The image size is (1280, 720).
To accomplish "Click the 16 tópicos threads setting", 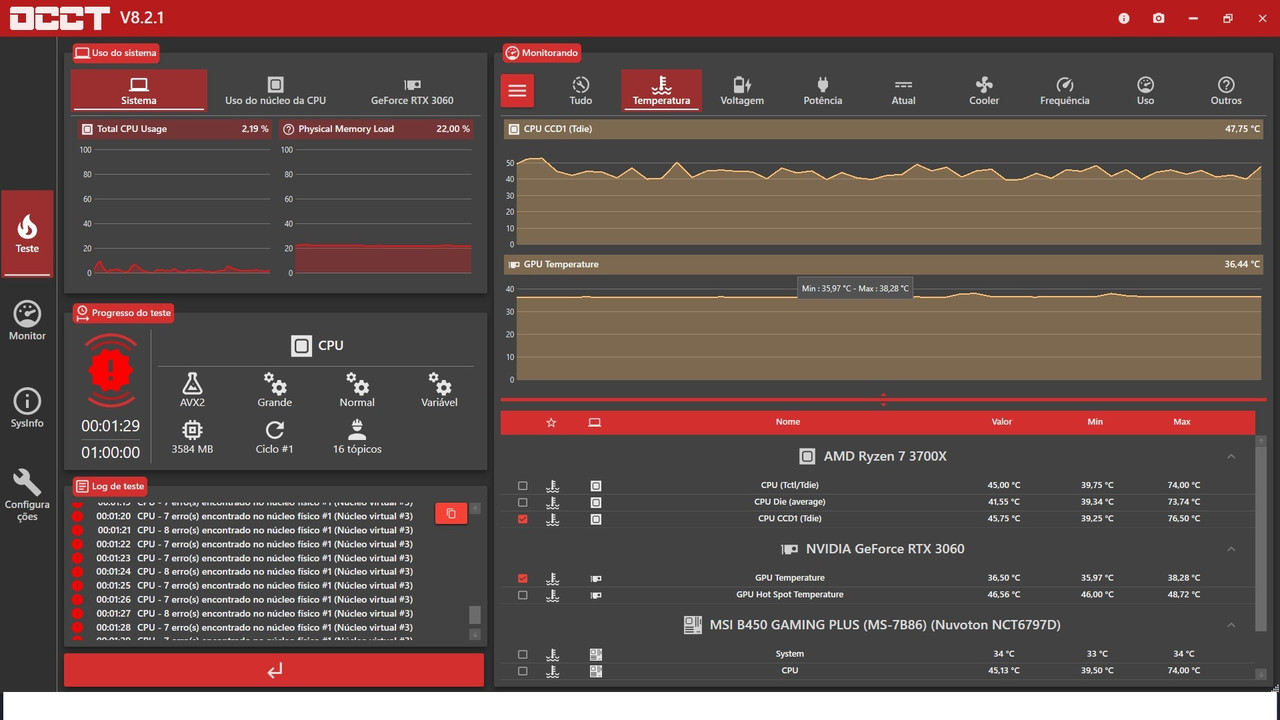I will pos(357,437).
